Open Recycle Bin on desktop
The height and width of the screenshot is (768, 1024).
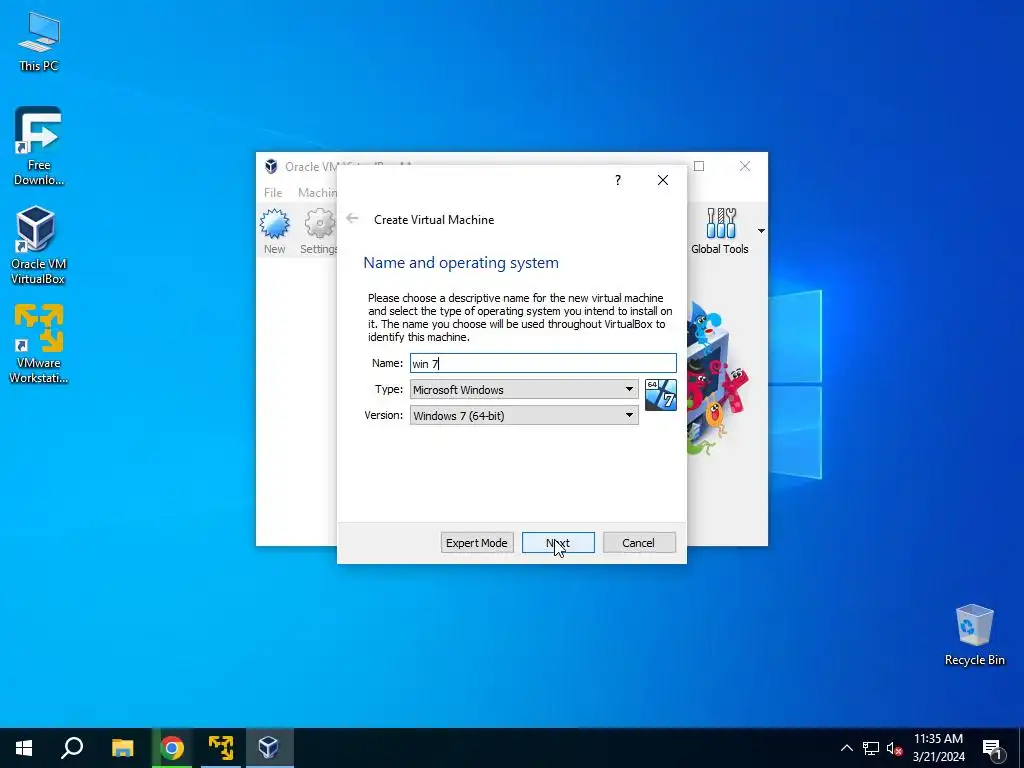(x=974, y=635)
